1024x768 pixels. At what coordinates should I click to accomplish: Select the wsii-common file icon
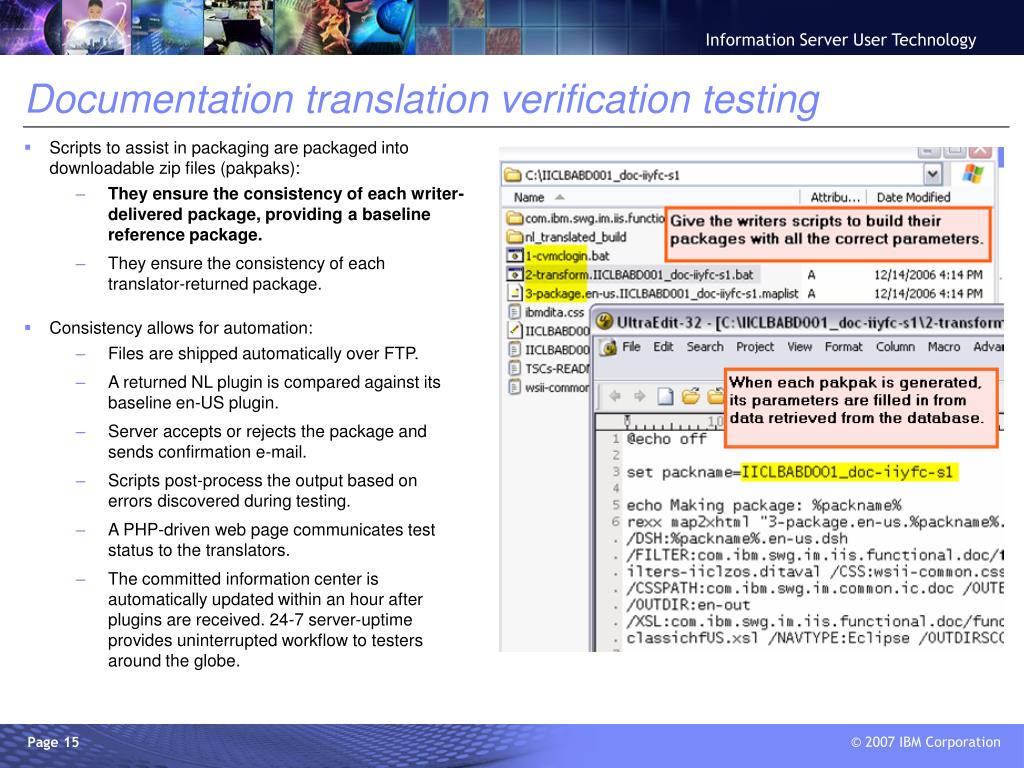[515, 387]
